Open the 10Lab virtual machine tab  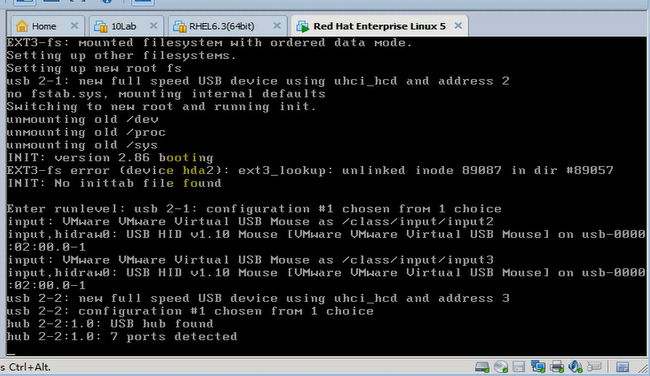point(126,26)
